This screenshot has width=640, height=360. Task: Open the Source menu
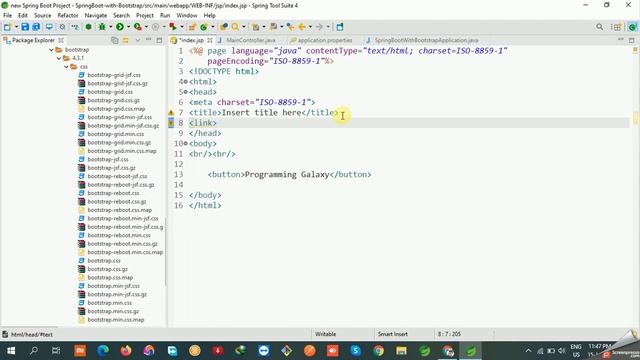coord(42,16)
